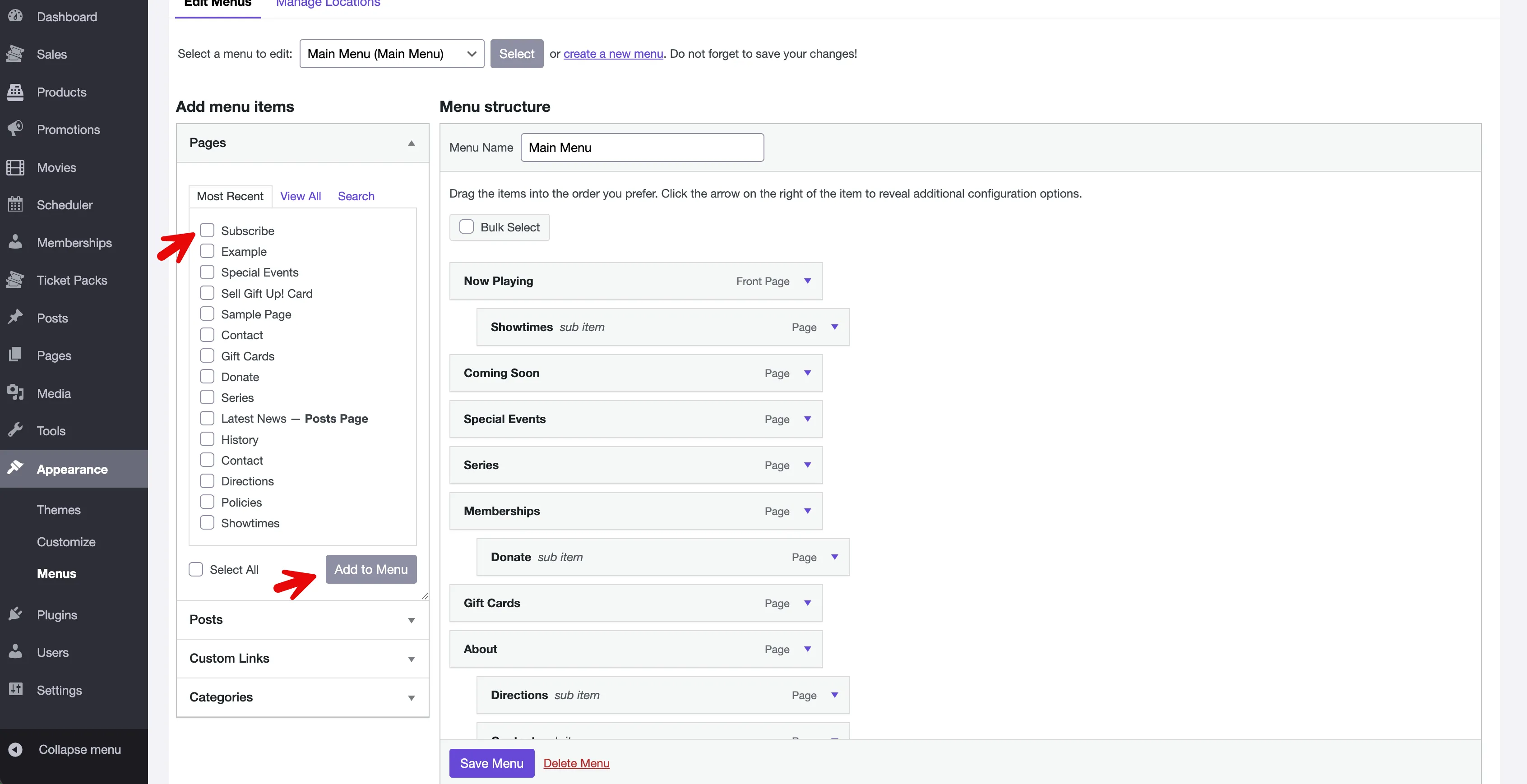Expand the Categories panel
Screen dimensions: 1527x784
click(412, 697)
